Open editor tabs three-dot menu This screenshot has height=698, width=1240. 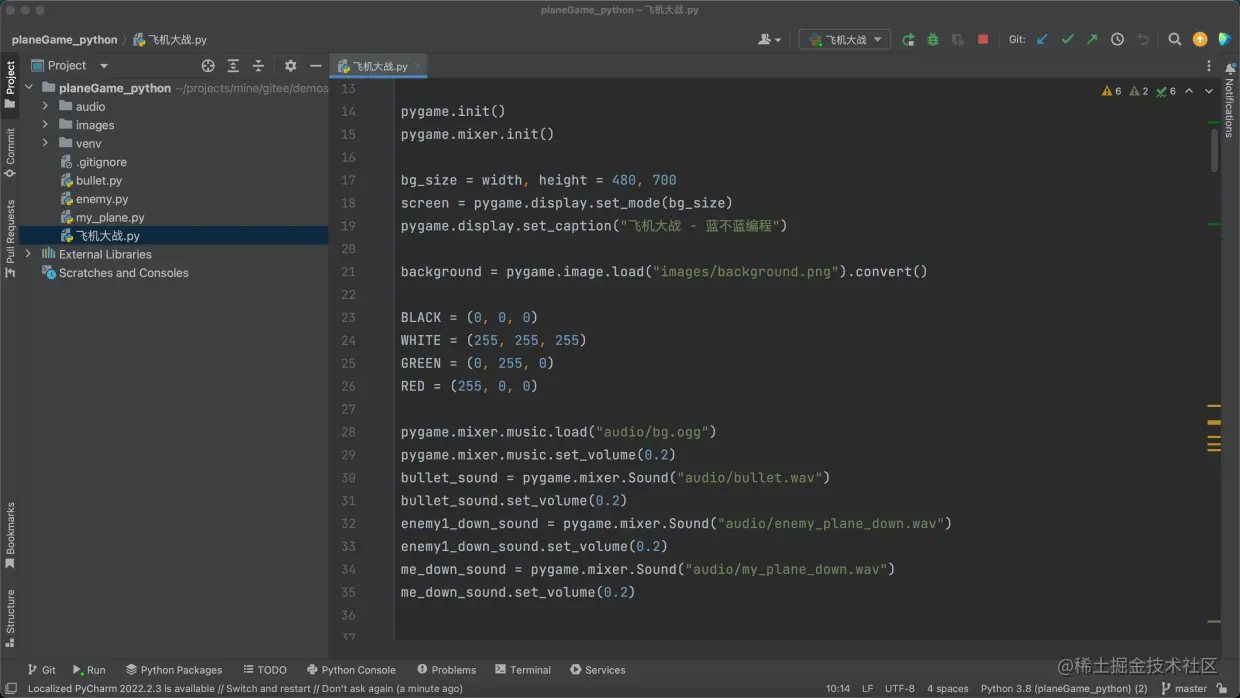1208,66
